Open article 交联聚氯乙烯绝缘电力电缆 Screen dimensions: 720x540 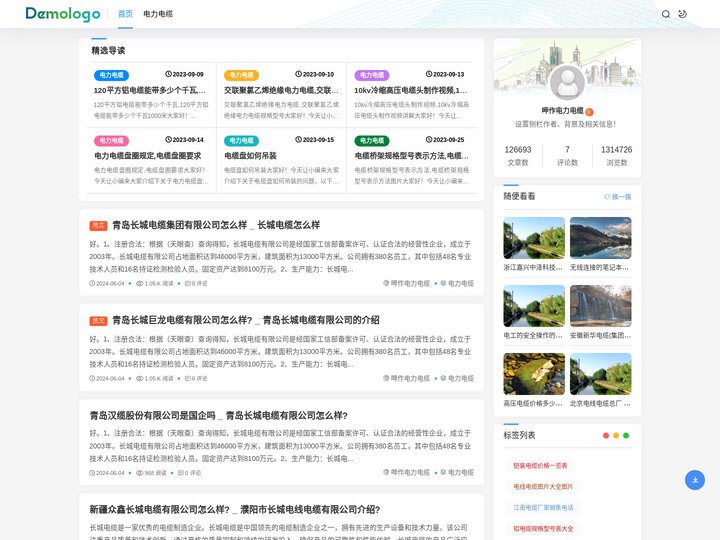[281, 90]
